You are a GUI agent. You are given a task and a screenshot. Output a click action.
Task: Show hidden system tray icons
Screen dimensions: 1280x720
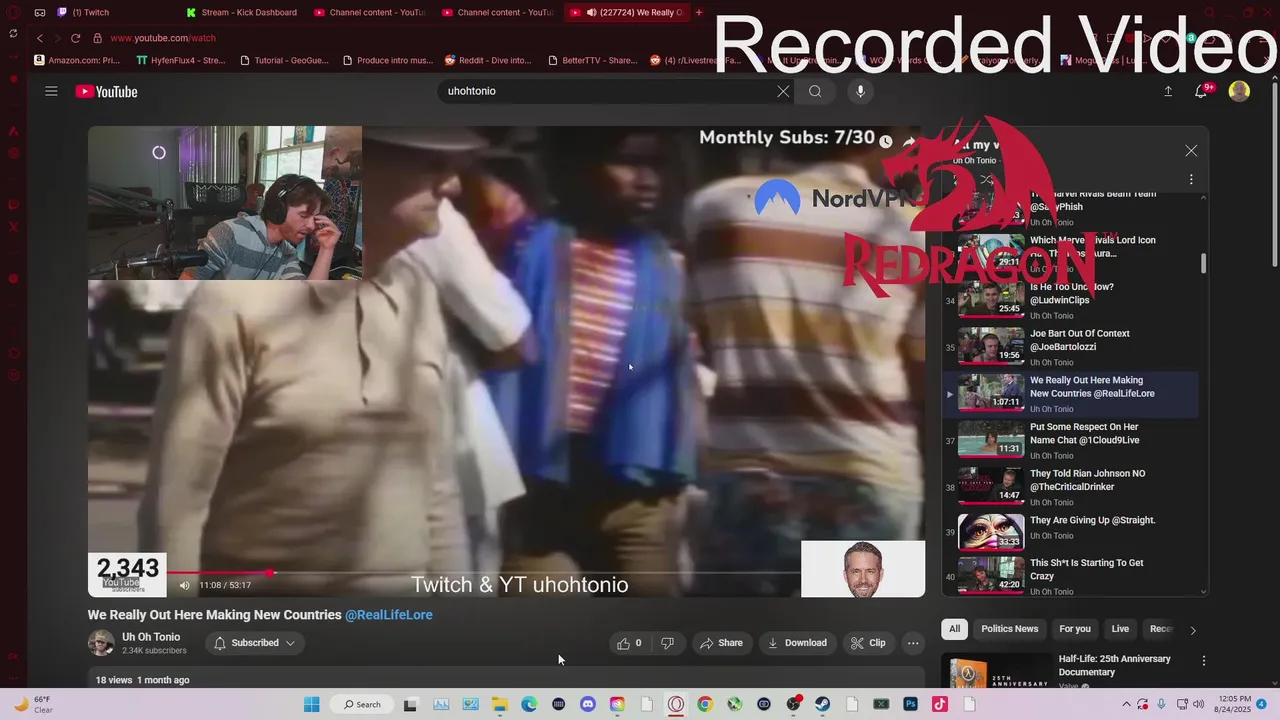[x=1126, y=704]
